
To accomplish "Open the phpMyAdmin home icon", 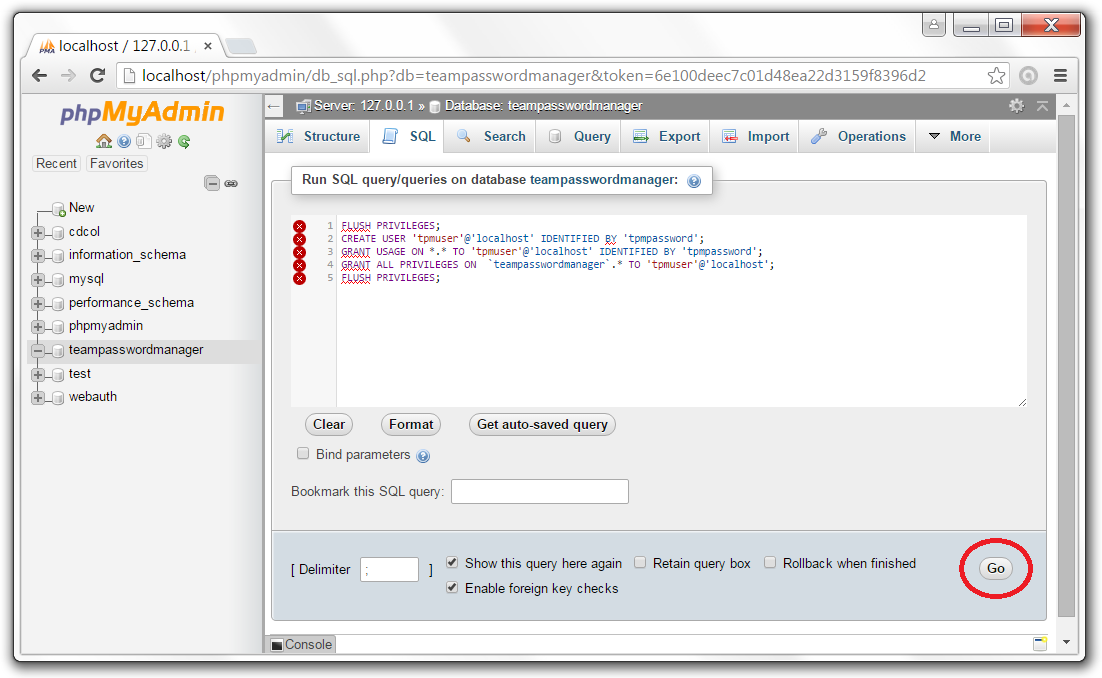I will [x=104, y=141].
